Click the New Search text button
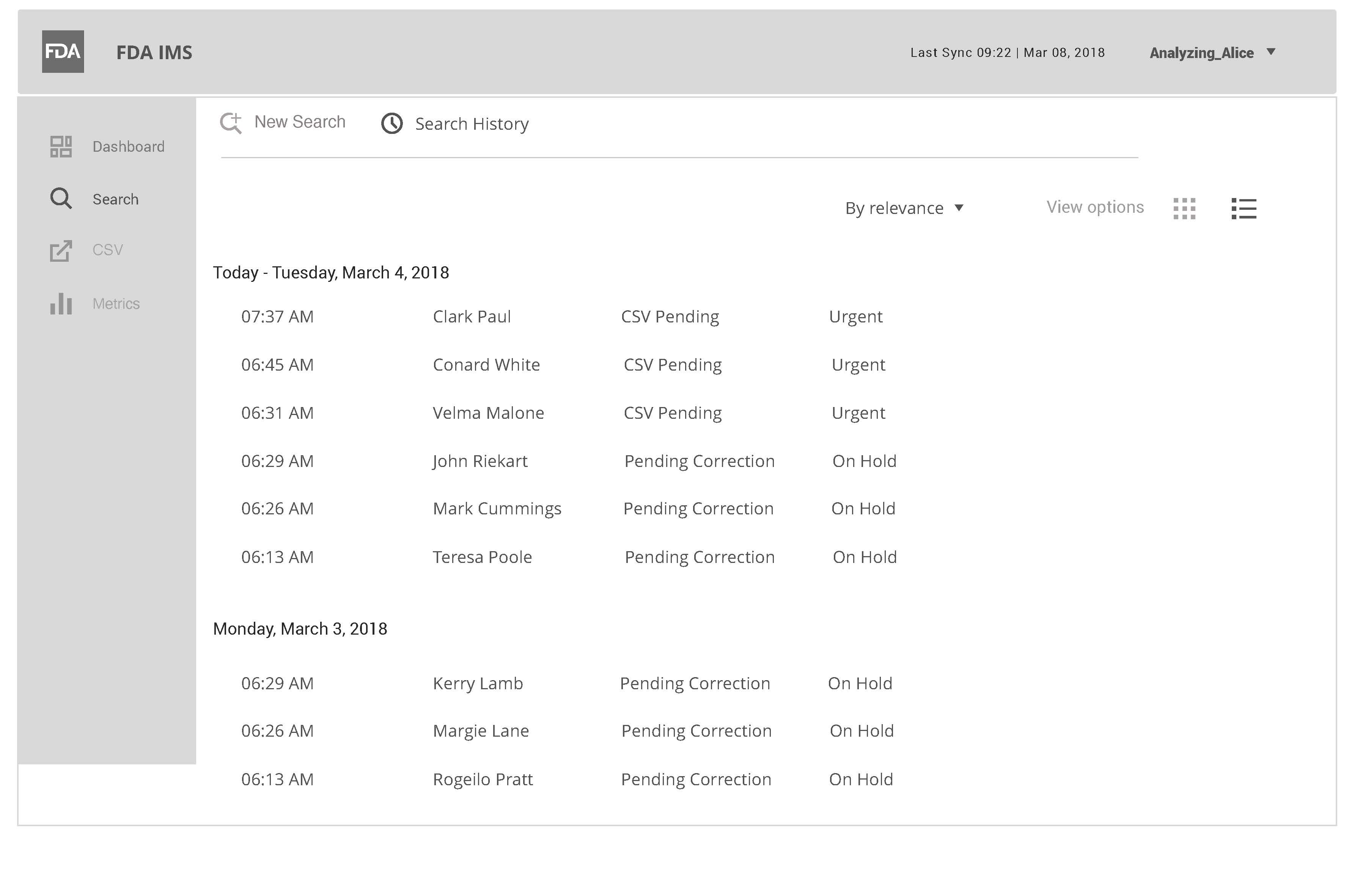 (299, 122)
